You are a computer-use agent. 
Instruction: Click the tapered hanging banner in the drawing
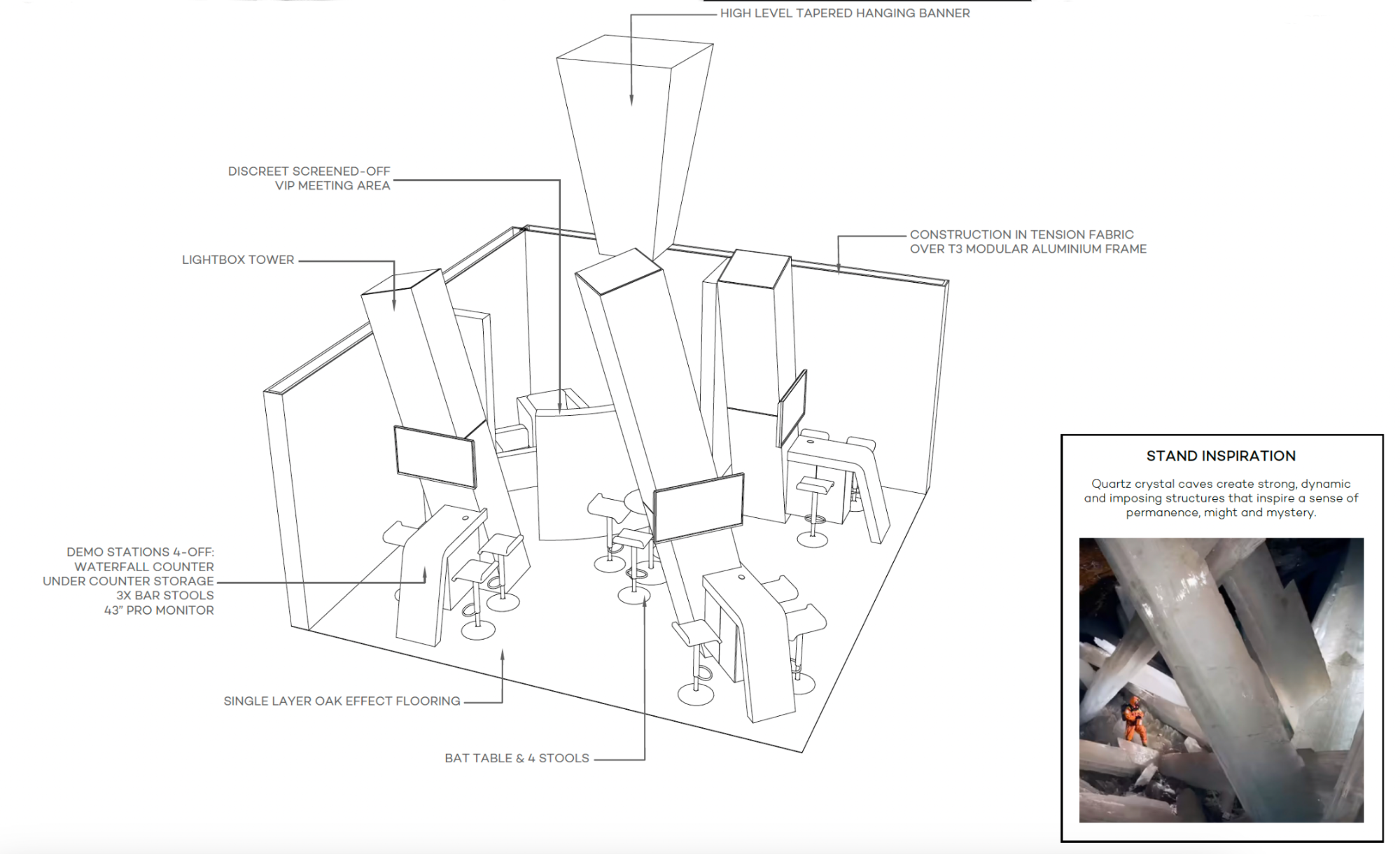[x=633, y=147]
